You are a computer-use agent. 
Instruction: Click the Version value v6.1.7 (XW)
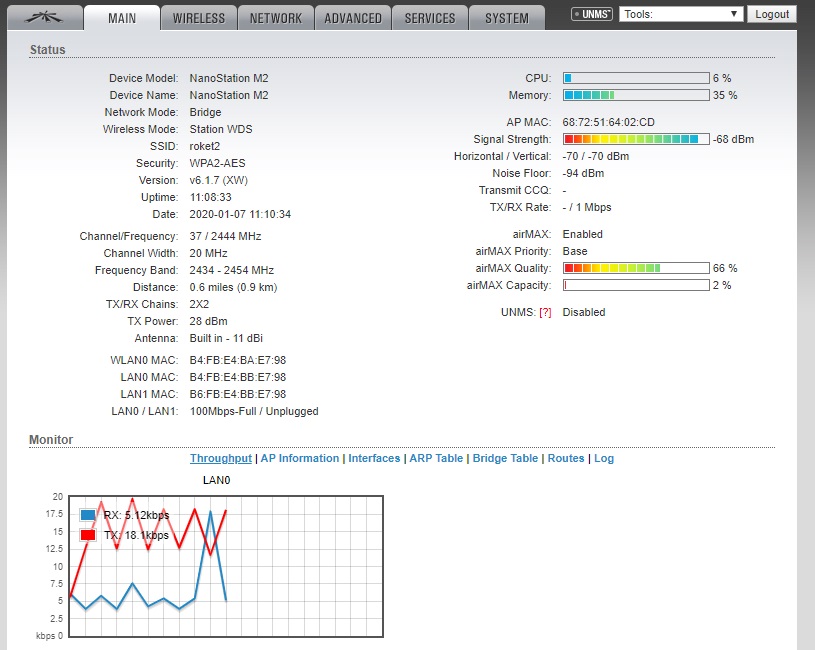218,180
